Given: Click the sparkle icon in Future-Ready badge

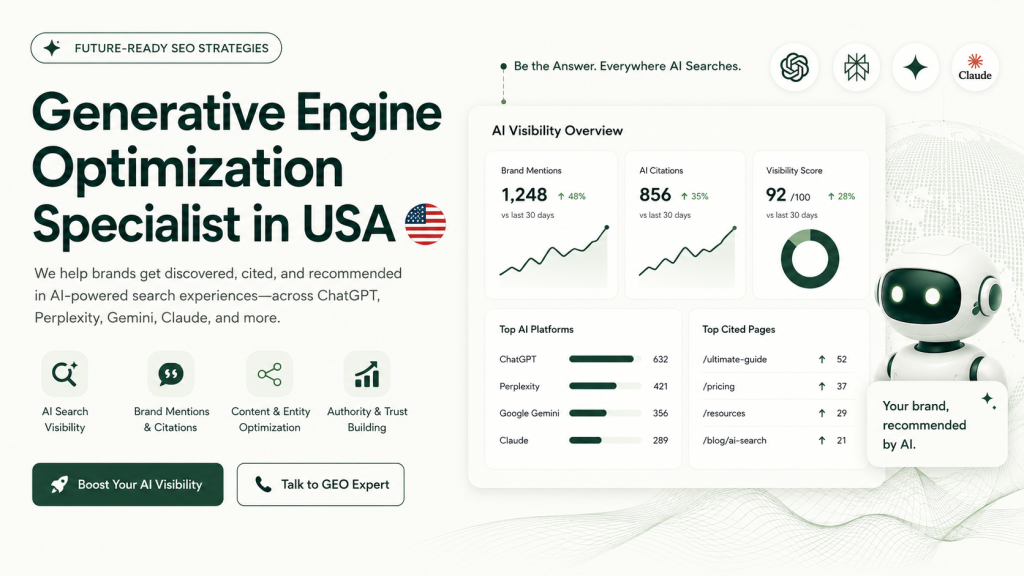Looking at the screenshot, I should 52,48.
